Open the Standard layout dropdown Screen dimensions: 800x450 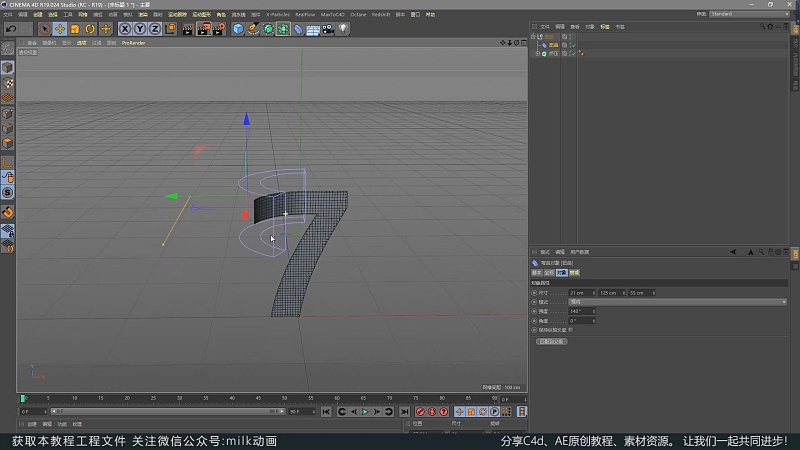tap(749, 14)
